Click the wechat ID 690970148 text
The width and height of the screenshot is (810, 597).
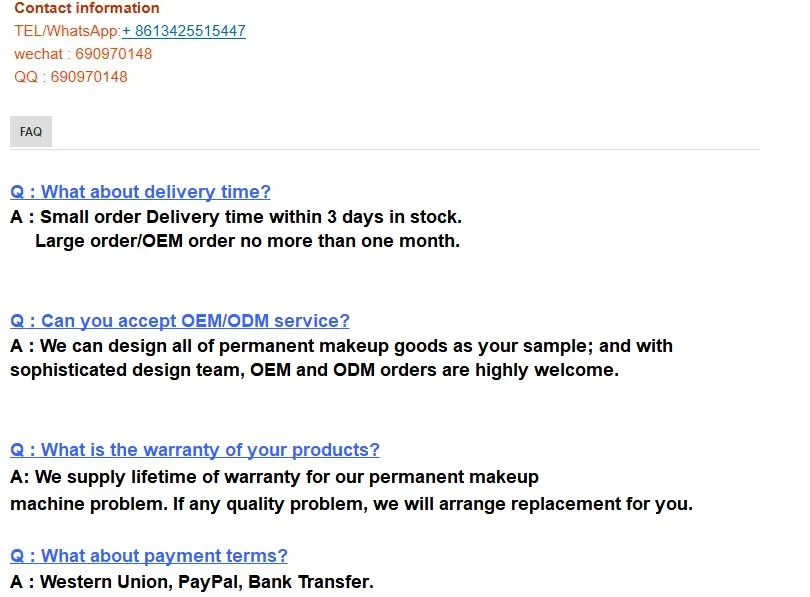pyautogui.click(x=83, y=54)
